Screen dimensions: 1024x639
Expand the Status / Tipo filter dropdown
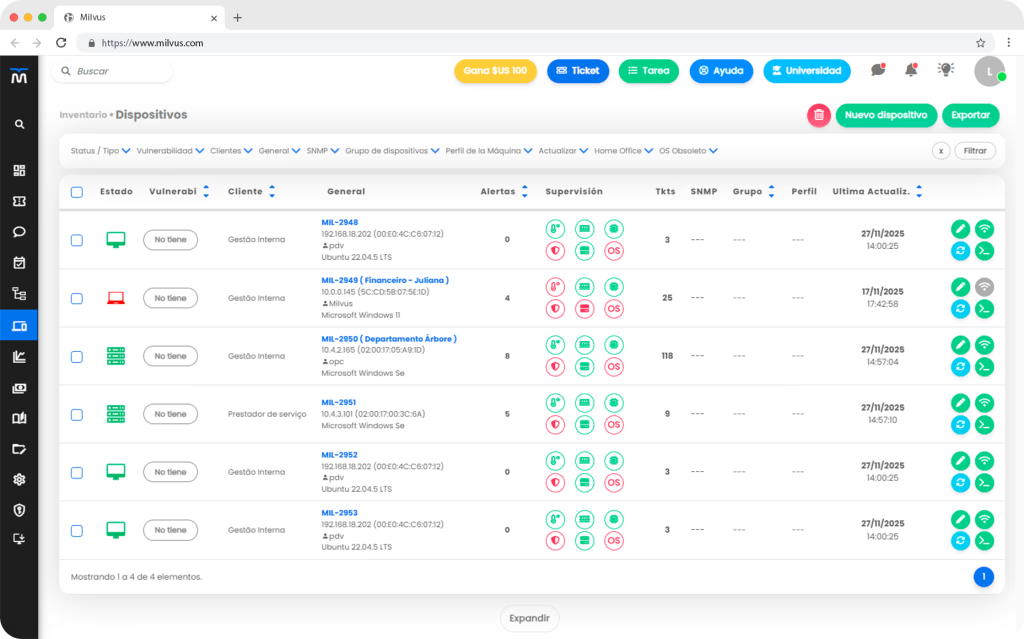point(101,151)
